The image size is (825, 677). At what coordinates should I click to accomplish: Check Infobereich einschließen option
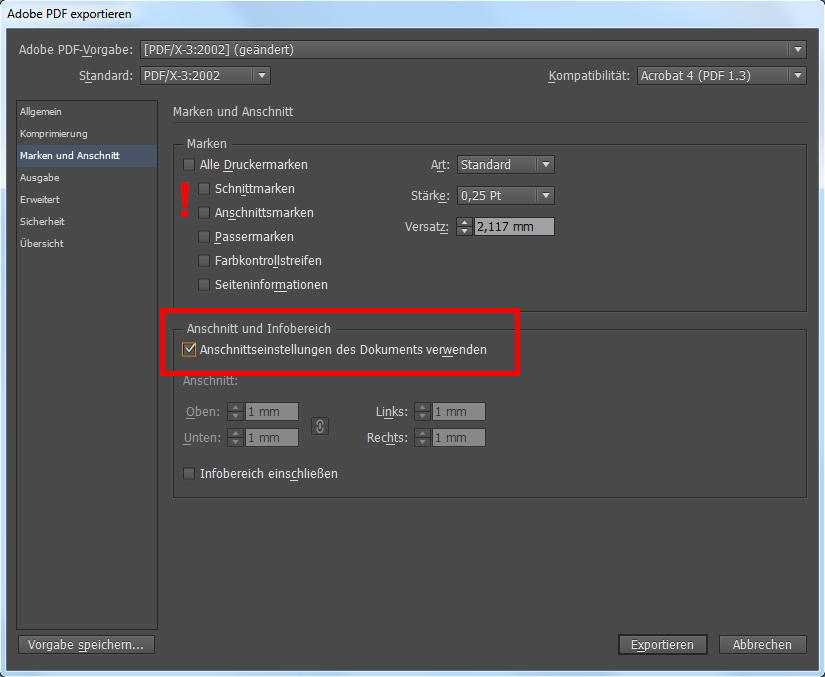tap(190, 474)
